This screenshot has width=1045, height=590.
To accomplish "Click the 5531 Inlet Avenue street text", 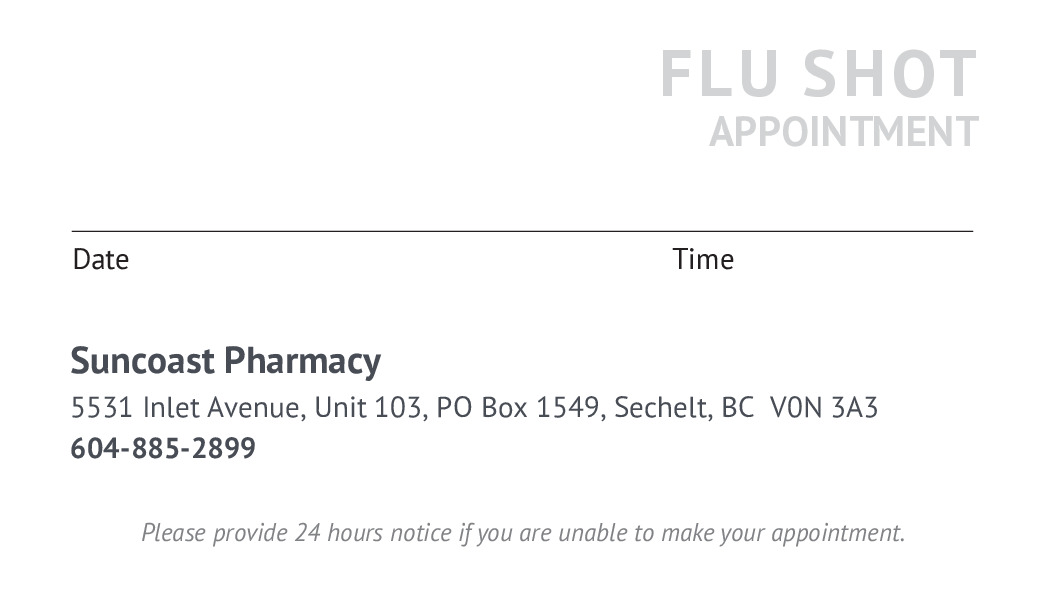I will click(x=186, y=408).
